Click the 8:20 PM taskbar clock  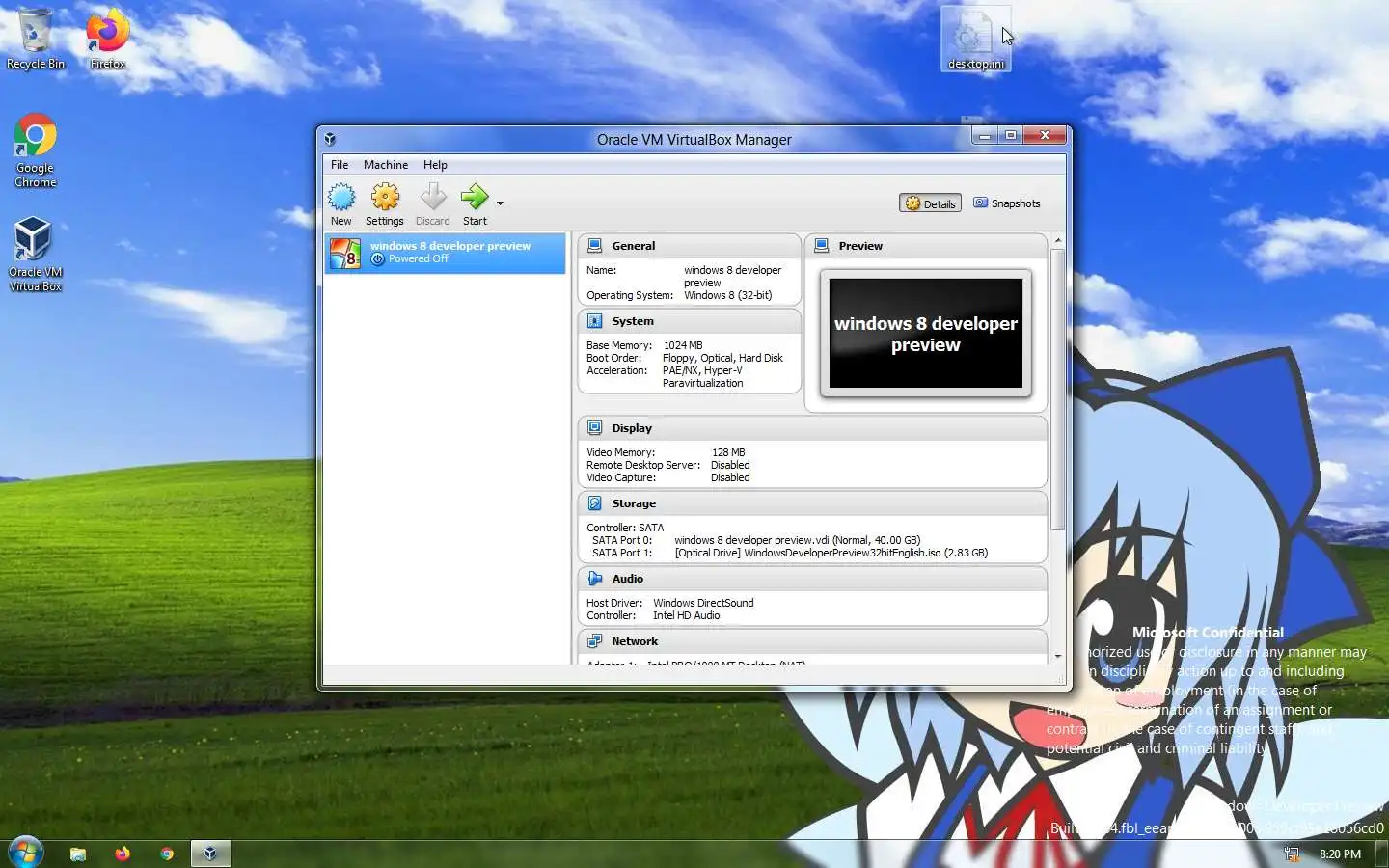1340,854
